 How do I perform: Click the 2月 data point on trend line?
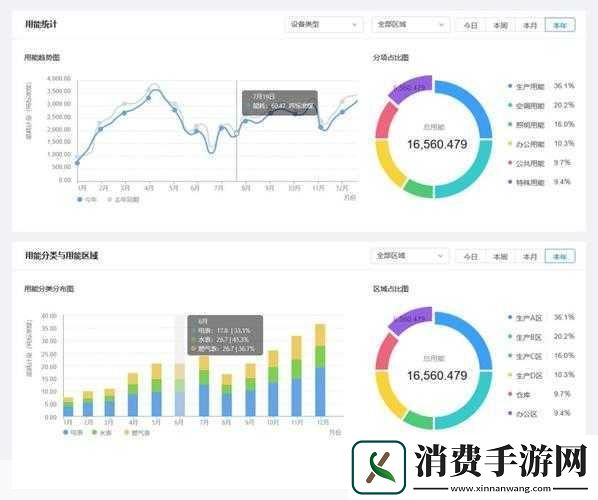pyautogui.click(x=101, y=129)
